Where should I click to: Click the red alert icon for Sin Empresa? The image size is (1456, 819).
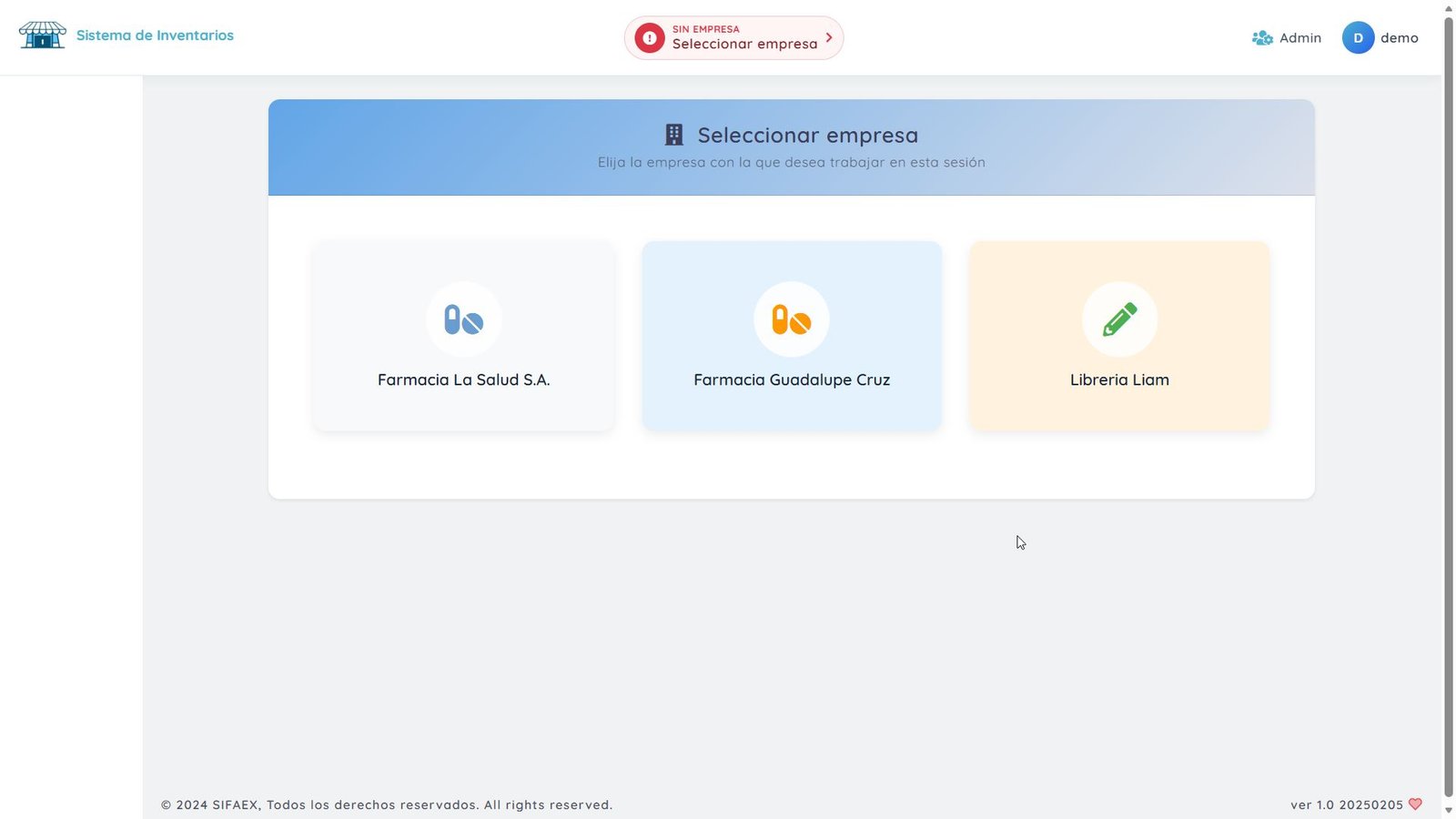tap(650, 38)
